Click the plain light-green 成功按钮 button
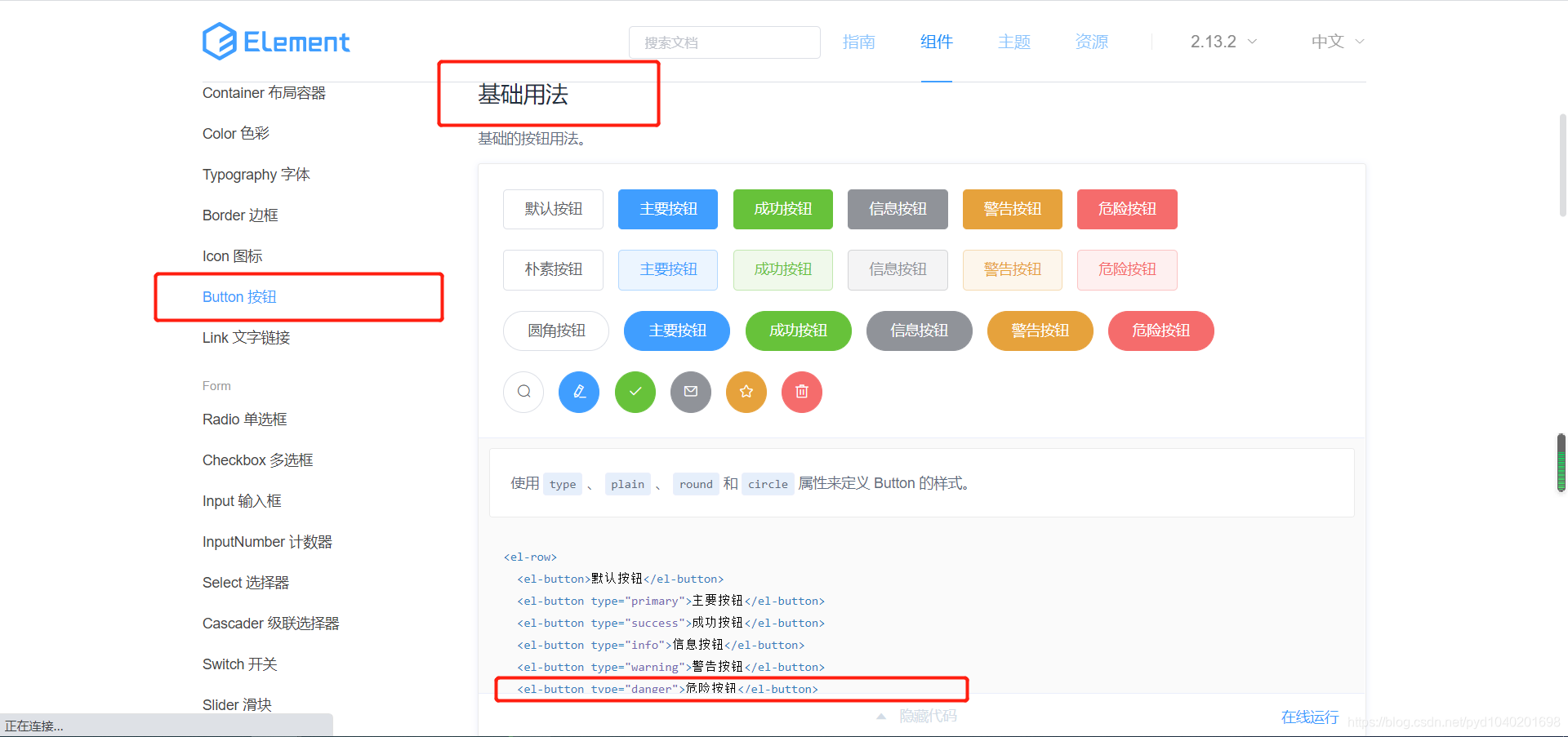The width and height of the screenshot is (1568, 737). tap(783, 270)
